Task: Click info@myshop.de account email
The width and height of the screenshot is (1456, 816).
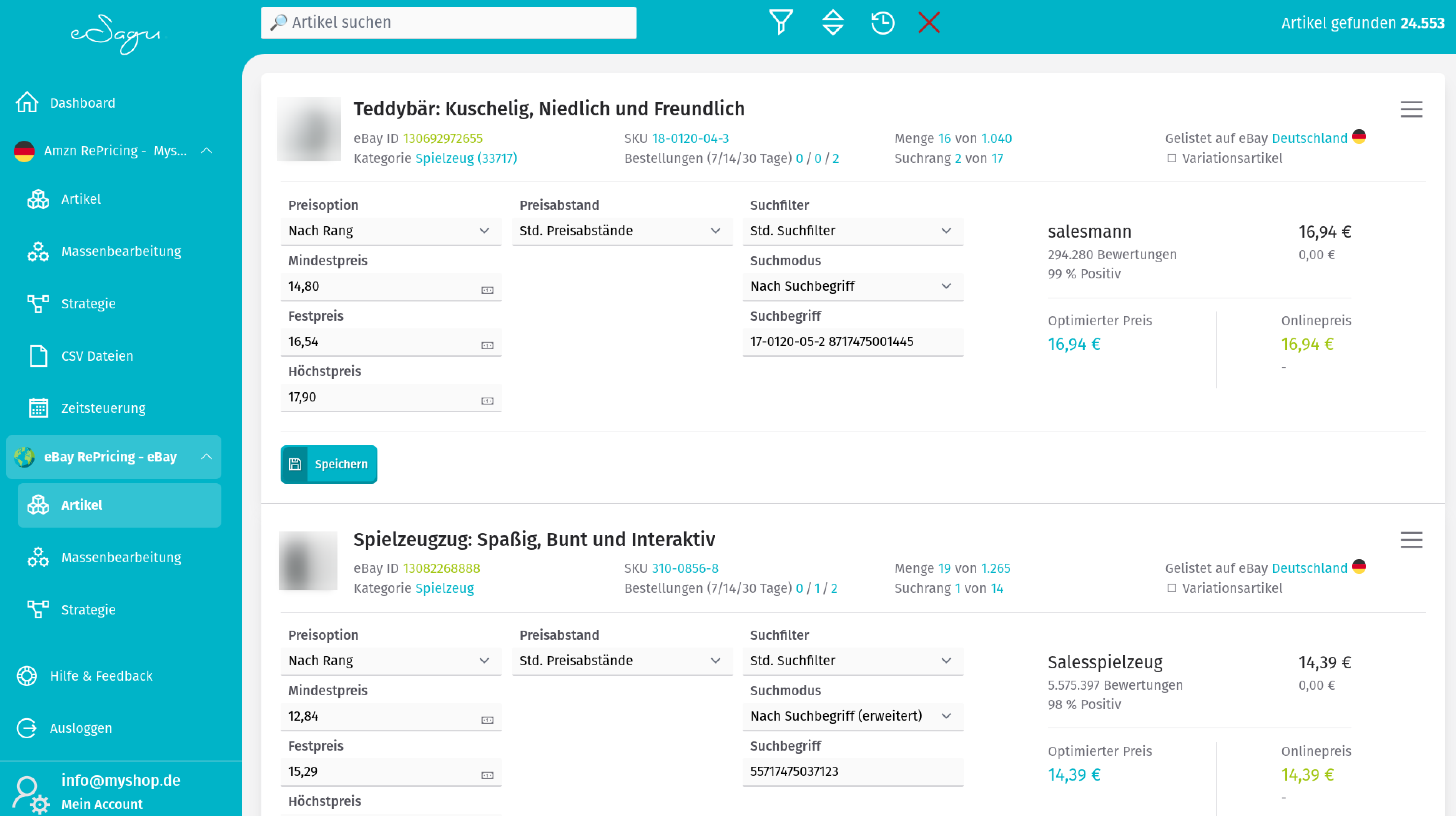Action: click(x=120, y=780)
